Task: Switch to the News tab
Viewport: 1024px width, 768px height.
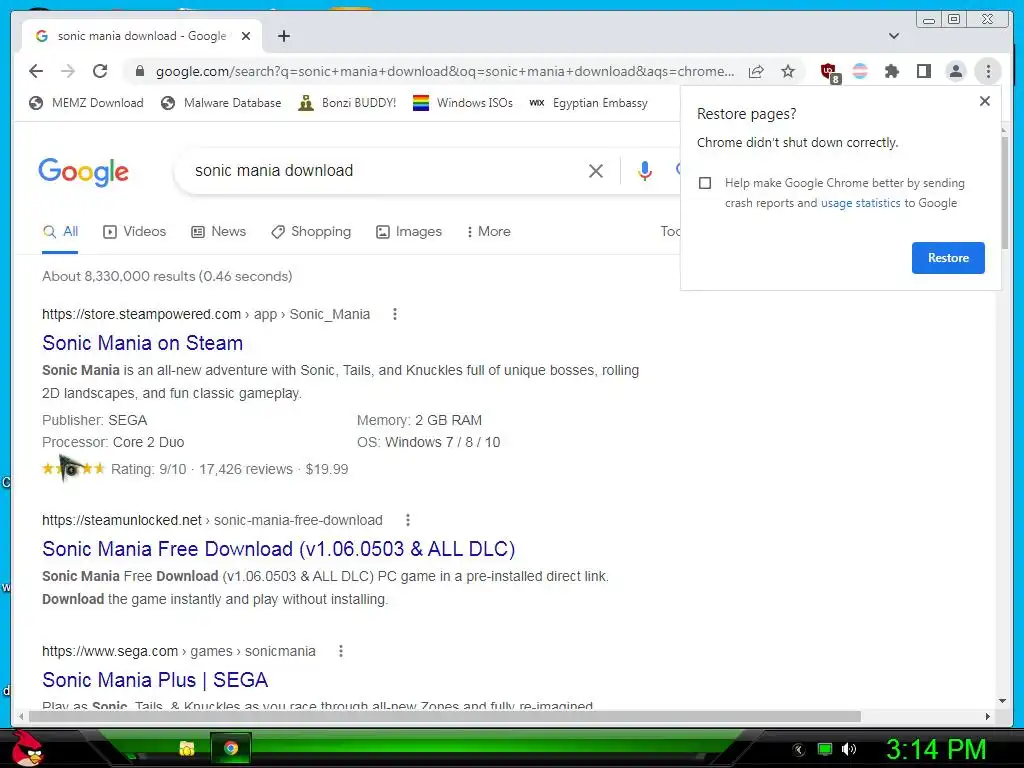Action: (x=218, y=232)
